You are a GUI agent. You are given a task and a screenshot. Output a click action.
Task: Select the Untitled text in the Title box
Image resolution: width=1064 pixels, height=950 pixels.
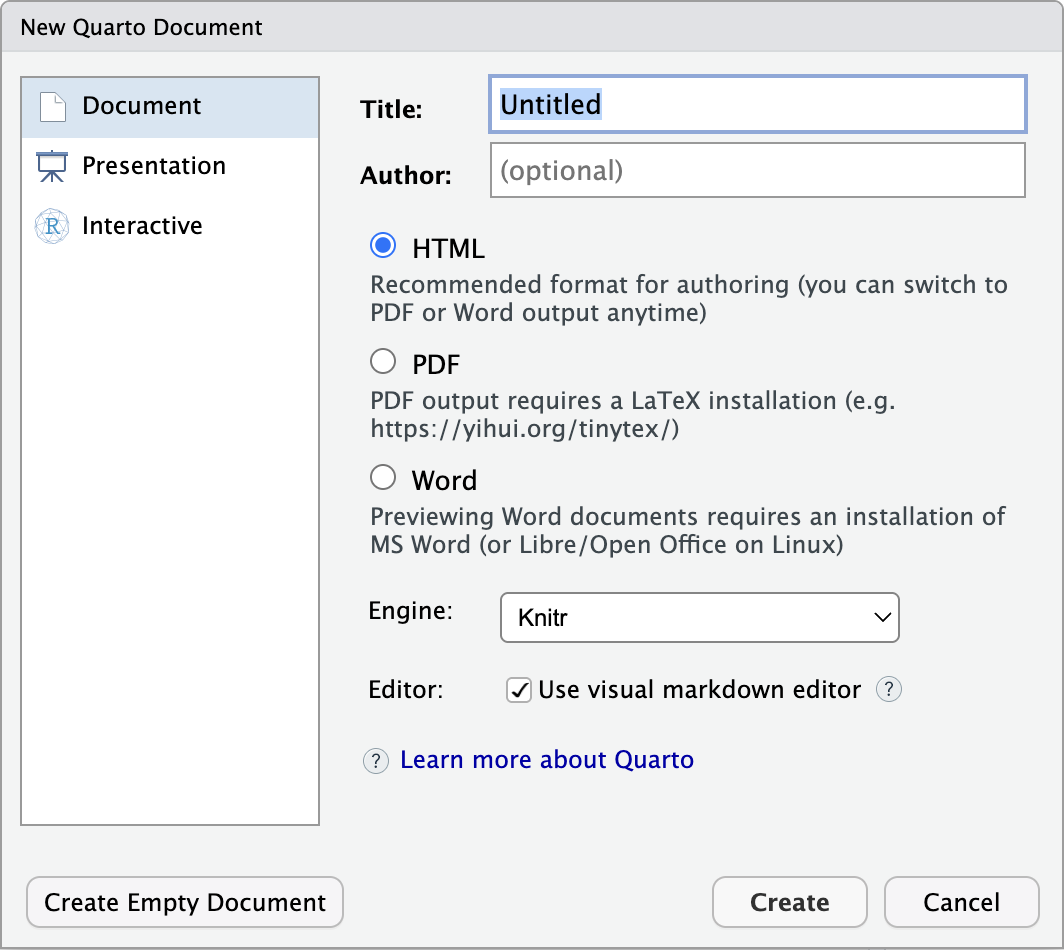[x=550, y=104]
